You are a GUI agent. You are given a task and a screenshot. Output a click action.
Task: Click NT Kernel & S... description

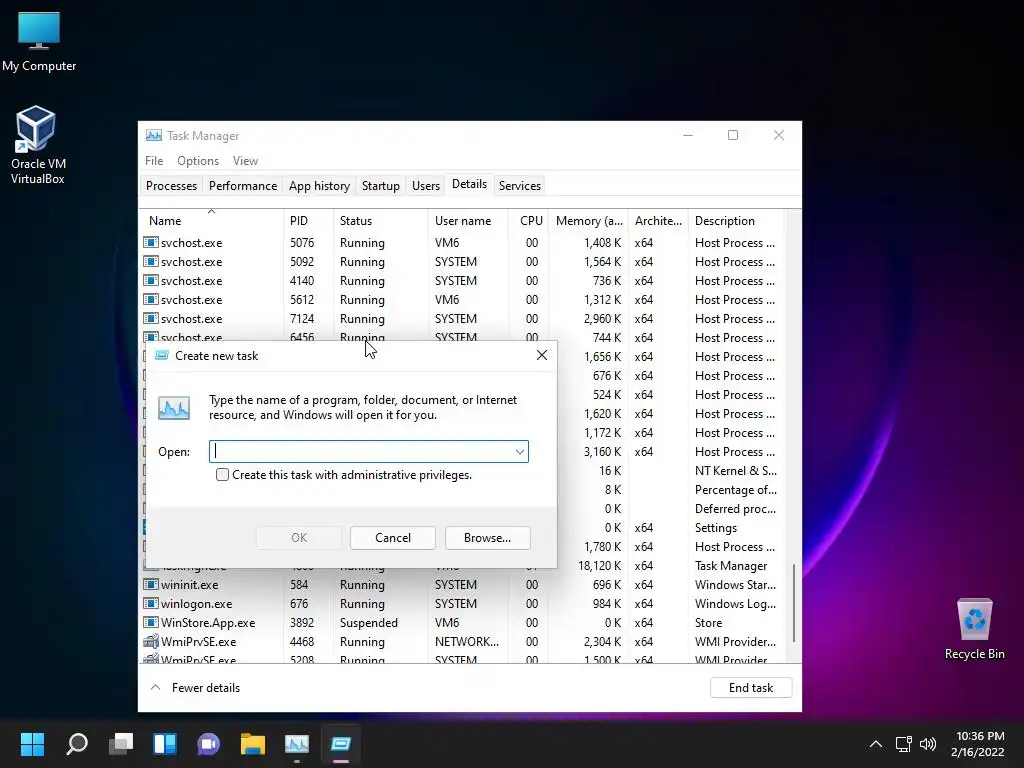tap(735, 470)
